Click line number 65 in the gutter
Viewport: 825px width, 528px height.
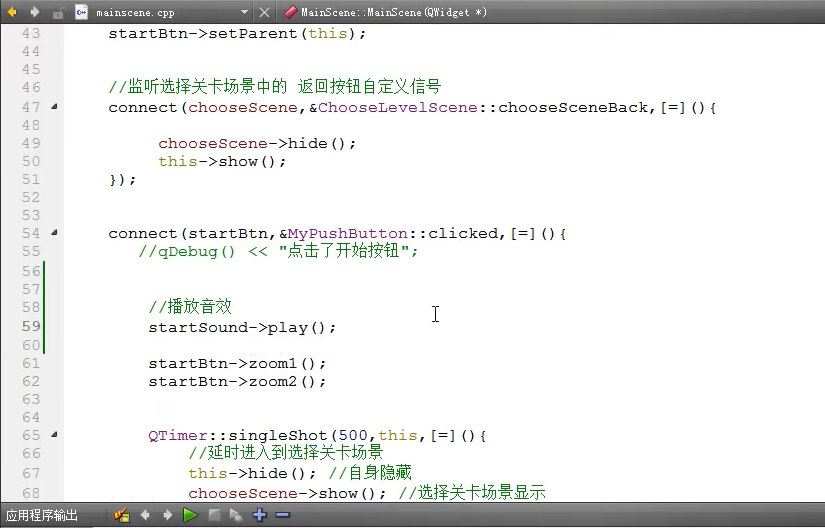tap(31, 435)
